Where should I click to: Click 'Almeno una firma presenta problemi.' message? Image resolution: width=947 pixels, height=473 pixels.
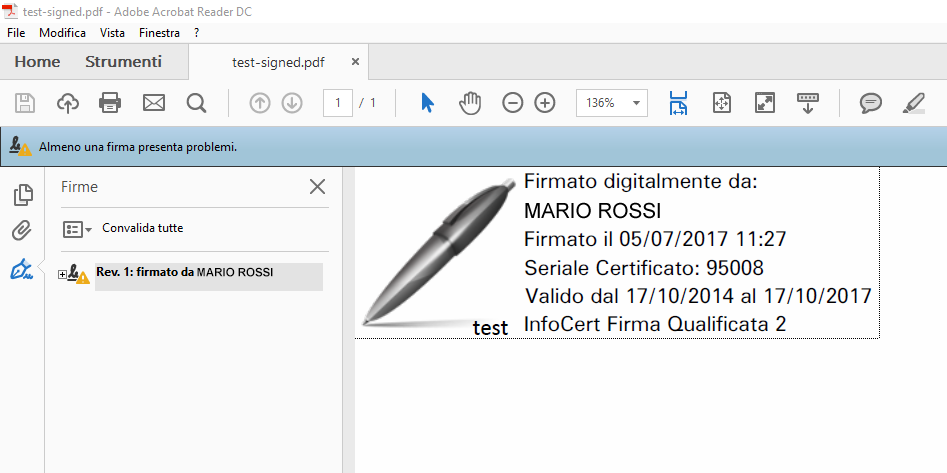point(138,147)
